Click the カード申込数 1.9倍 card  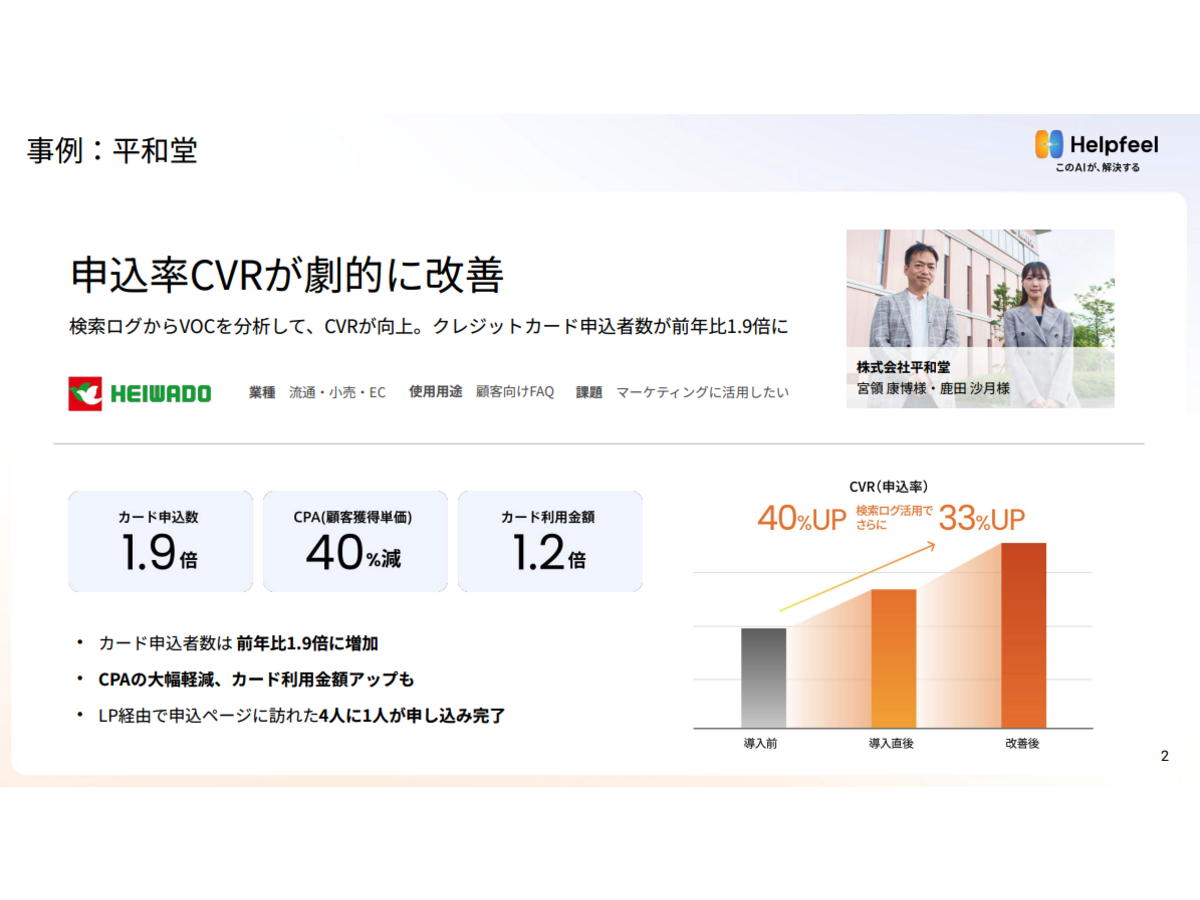(x=160, y=540)
